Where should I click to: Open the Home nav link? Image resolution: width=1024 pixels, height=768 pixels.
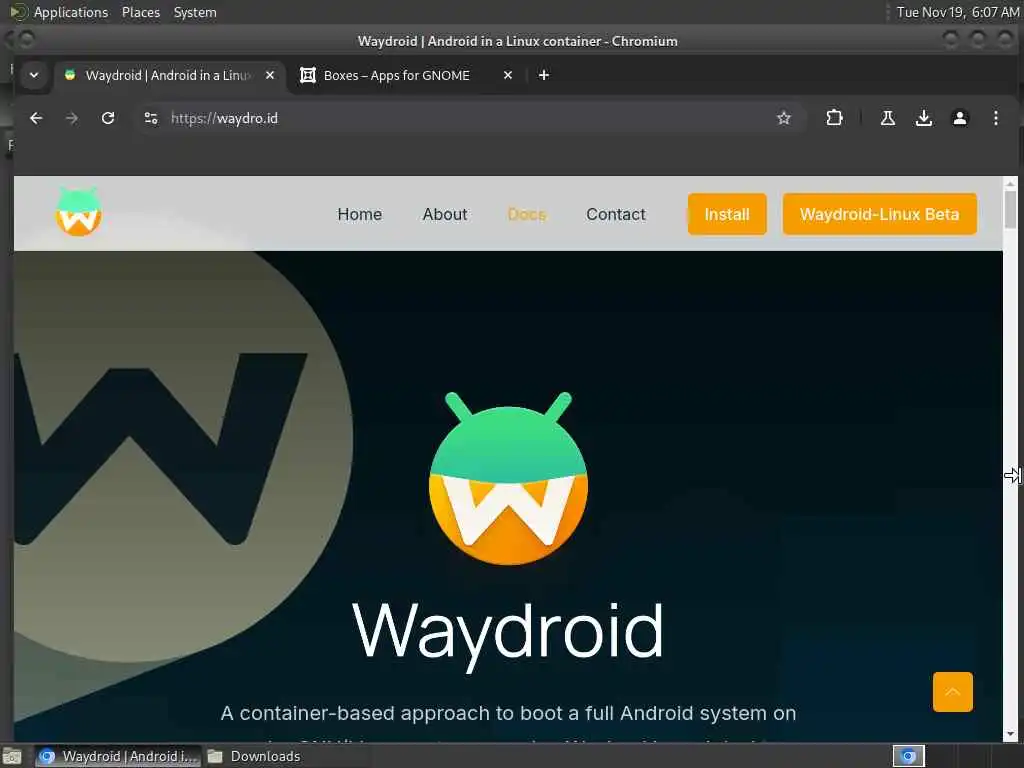click(359, 214)
